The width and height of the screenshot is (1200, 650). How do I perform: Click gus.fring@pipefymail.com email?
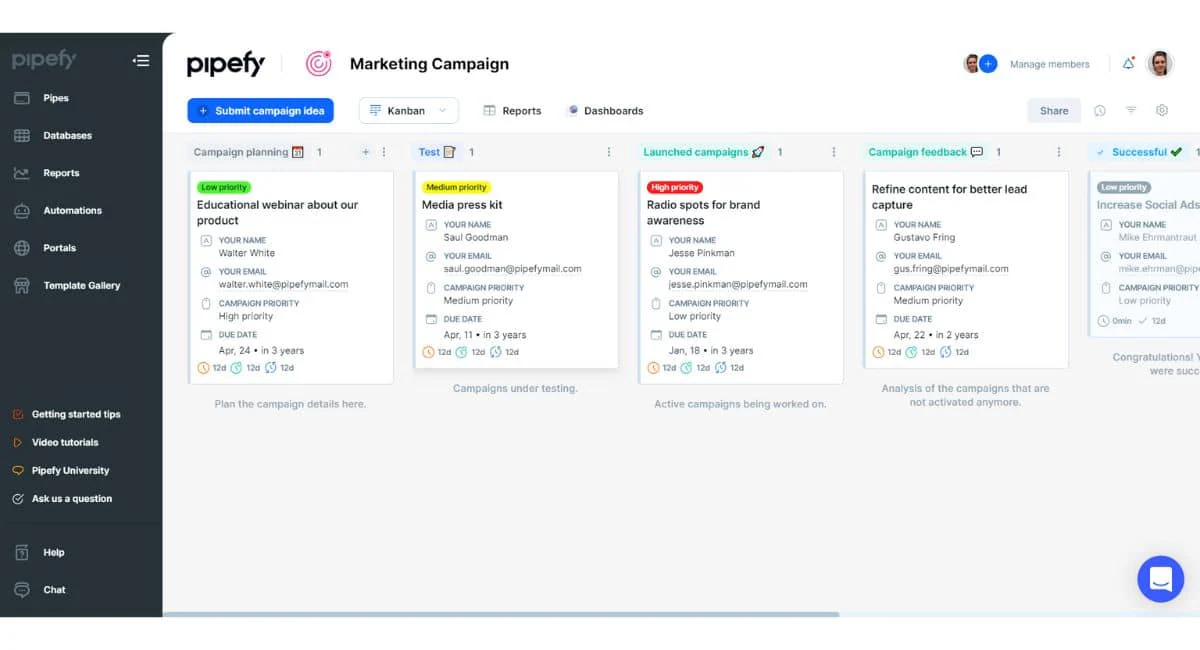pos(951,268)
